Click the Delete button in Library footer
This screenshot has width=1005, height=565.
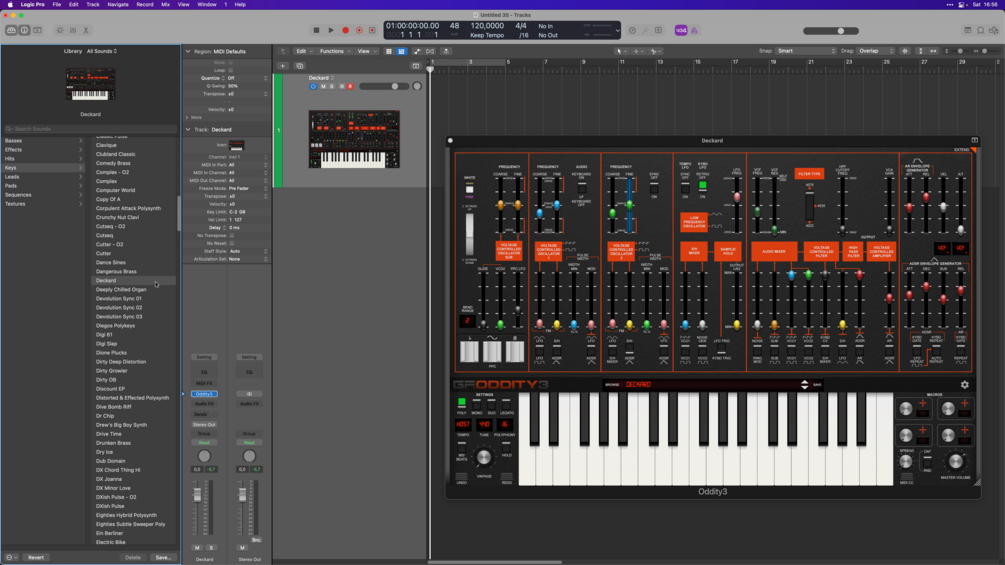click(x=133, y=557)
